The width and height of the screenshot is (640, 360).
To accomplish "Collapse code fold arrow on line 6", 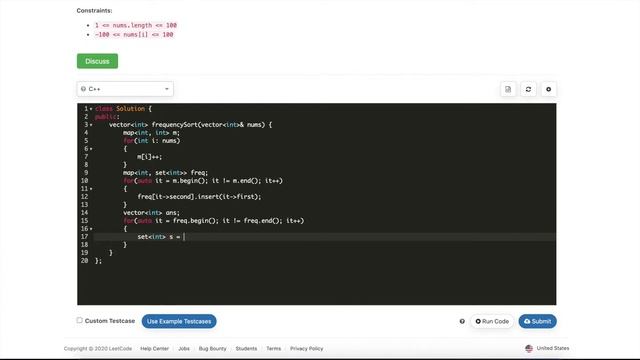I will coord(91,149).
